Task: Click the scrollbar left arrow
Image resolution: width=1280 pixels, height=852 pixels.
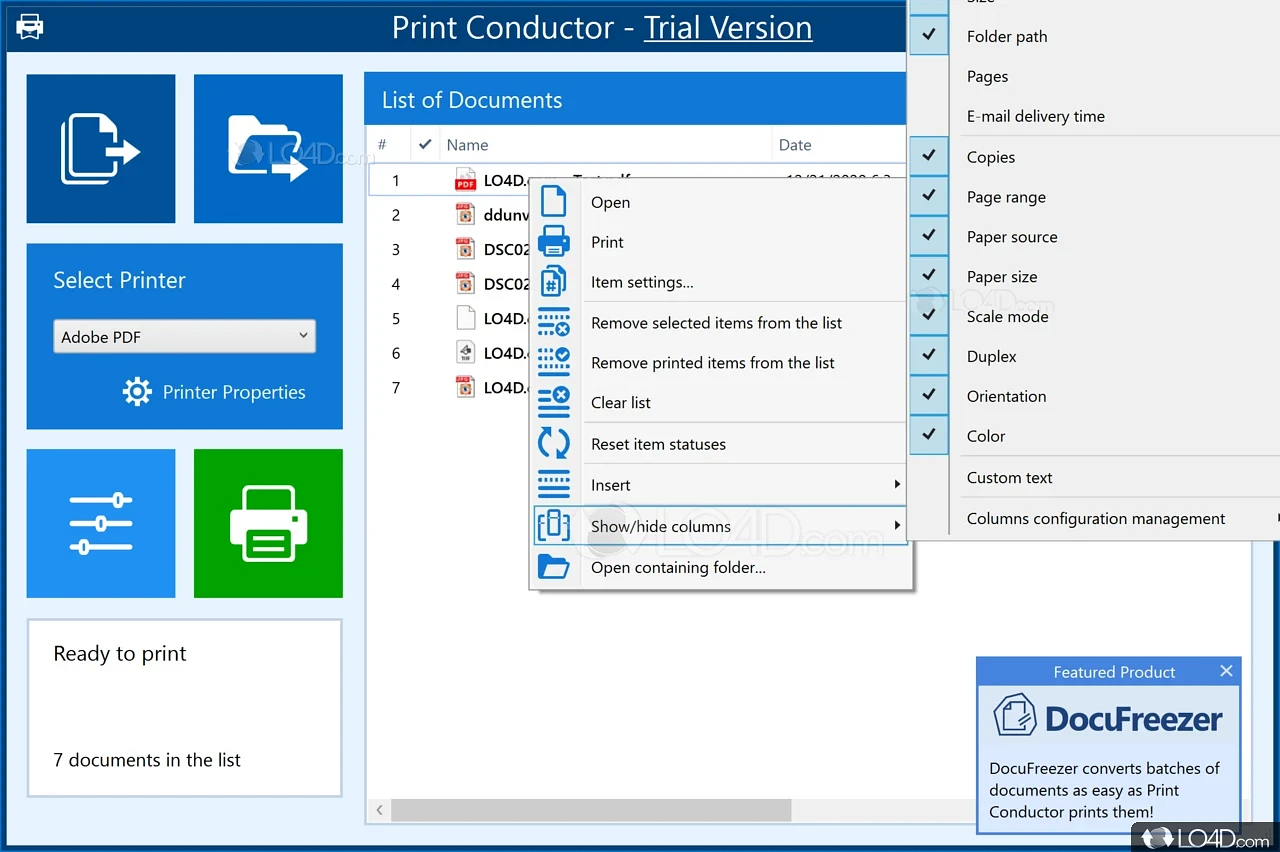Action: (379, 809)
